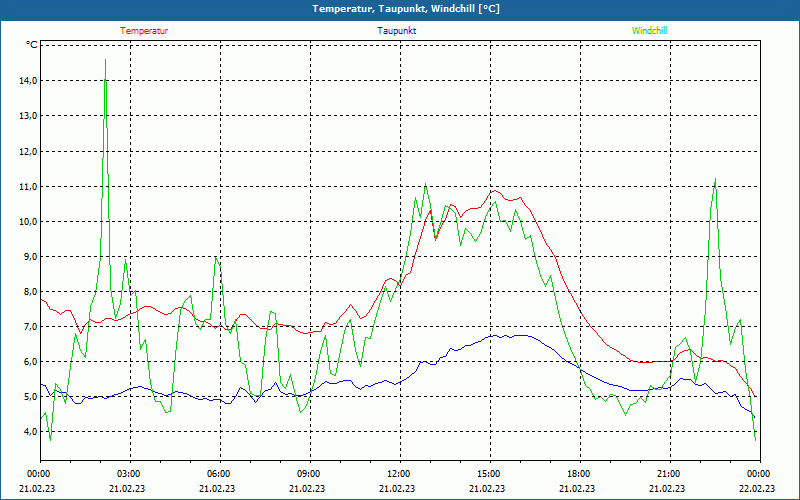Click the '21.02.23' date under 03:00
The width and height of the screenshot is (800, 500).
(127, 488)
